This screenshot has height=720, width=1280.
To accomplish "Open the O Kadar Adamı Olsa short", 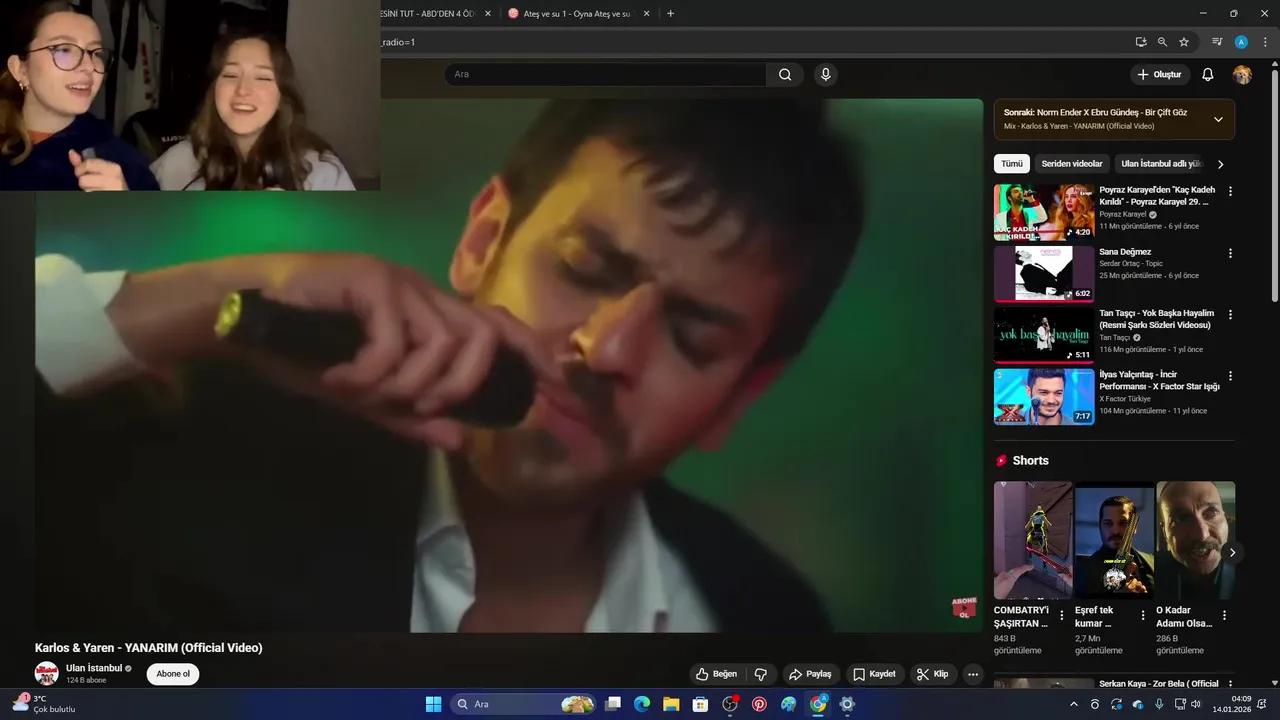I will (1196, 540).
